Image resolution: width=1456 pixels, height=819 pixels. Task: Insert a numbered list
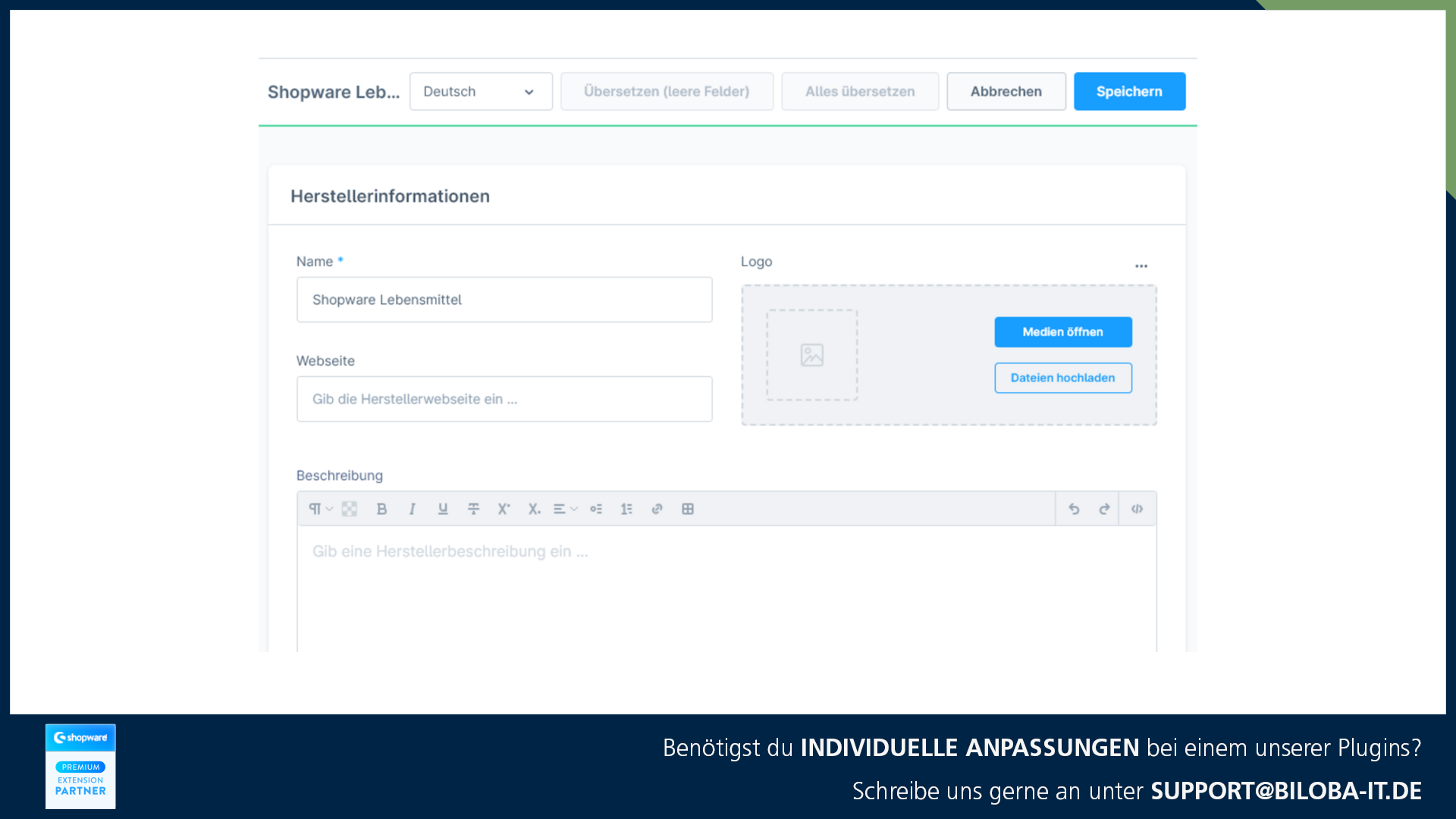pyautogui.click(x=626, y=509)
